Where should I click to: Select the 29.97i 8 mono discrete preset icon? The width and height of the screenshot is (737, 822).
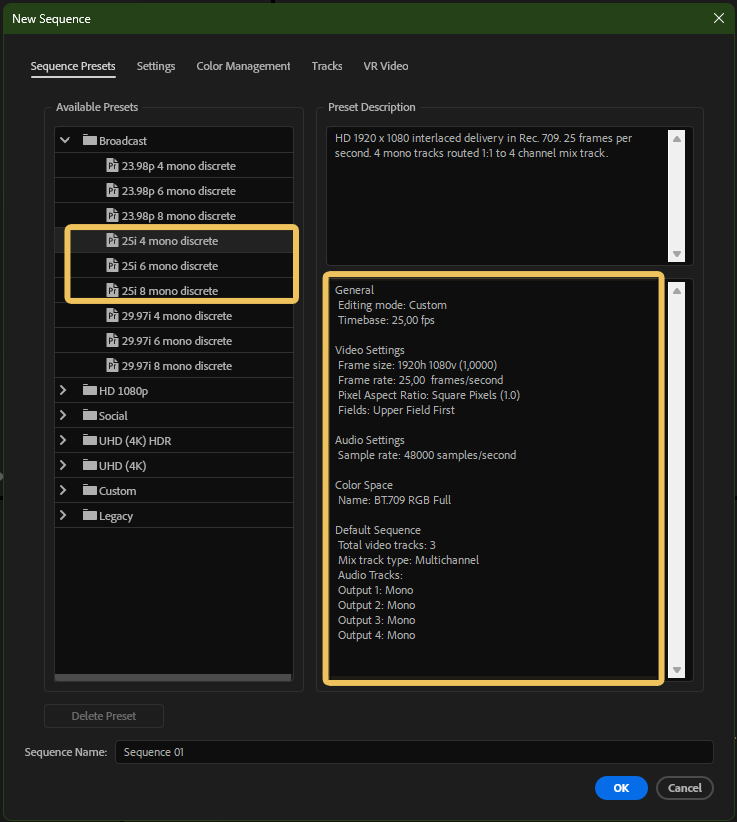pyautogui.click(x=112, y=366)
